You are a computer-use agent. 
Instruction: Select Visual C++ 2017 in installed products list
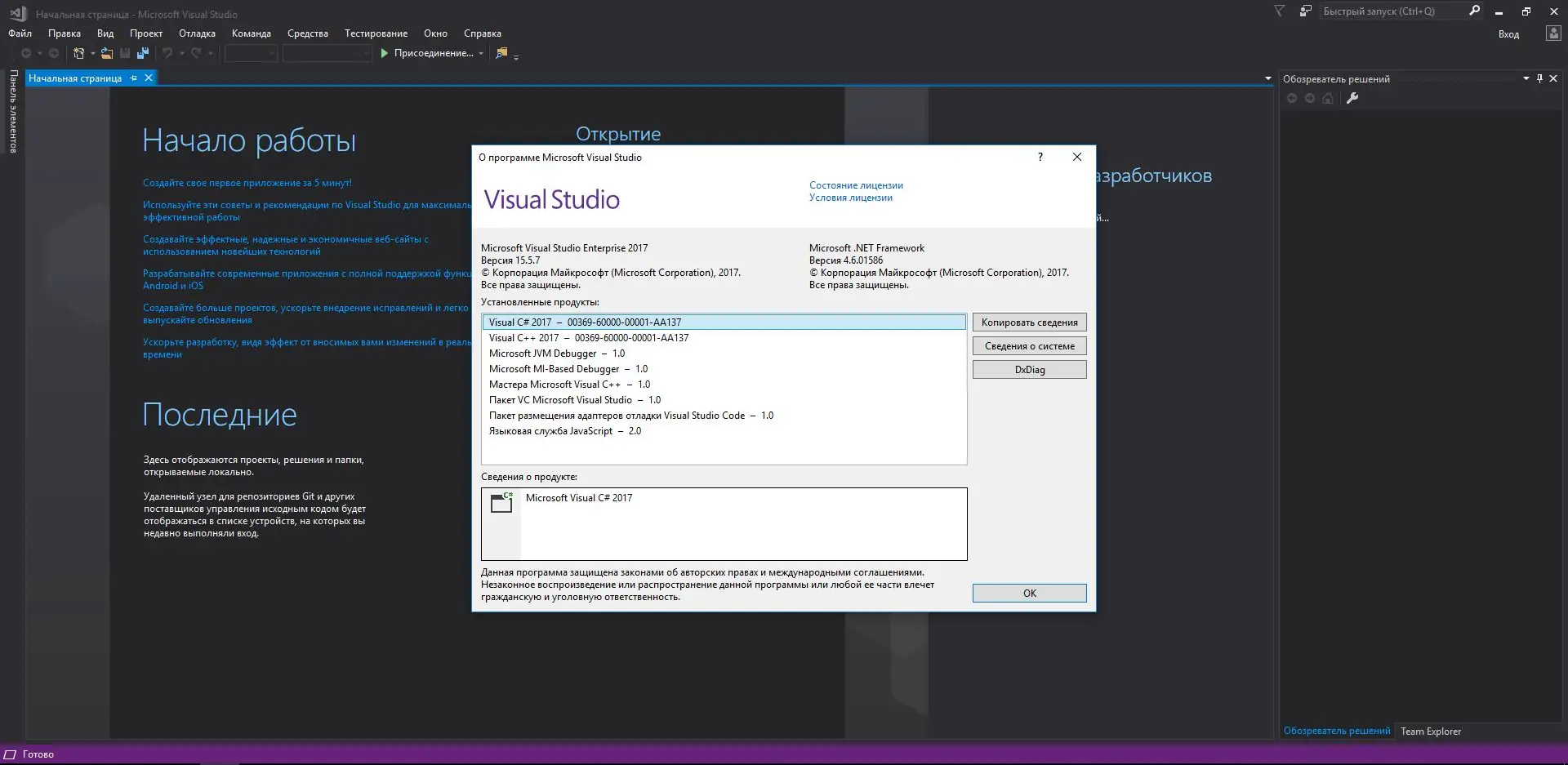588,337
